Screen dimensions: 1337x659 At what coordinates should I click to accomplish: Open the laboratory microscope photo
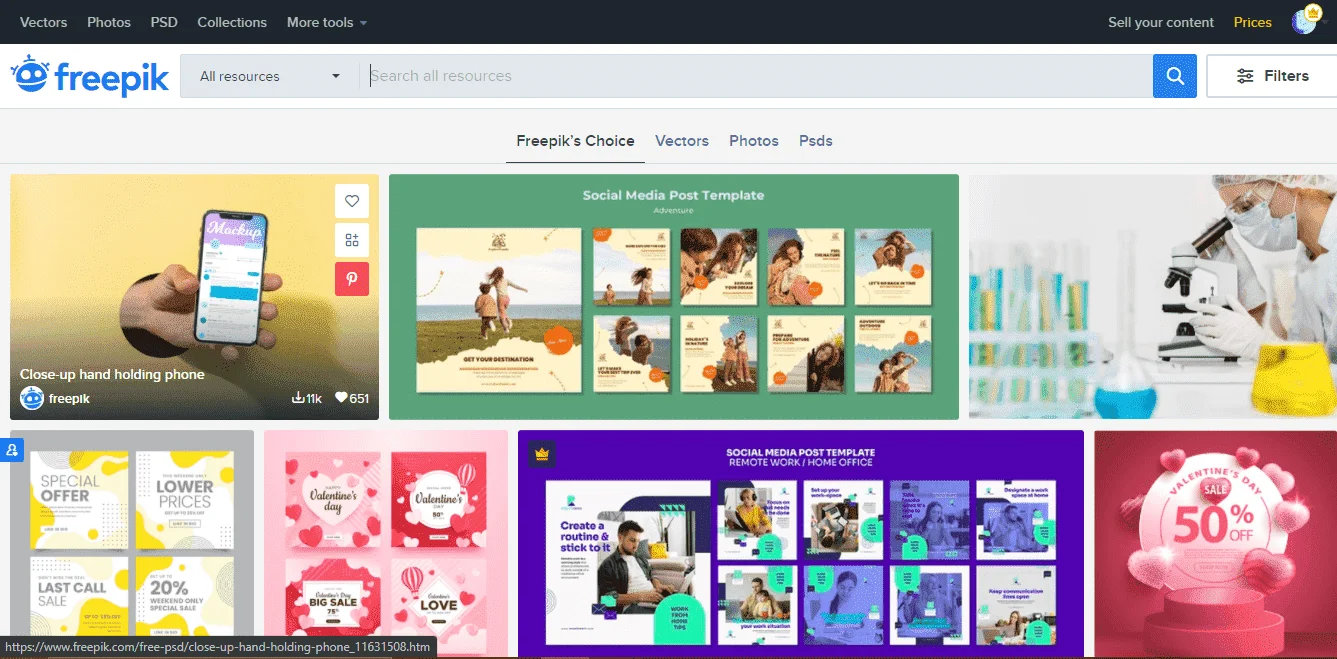tap(1153, 297)
